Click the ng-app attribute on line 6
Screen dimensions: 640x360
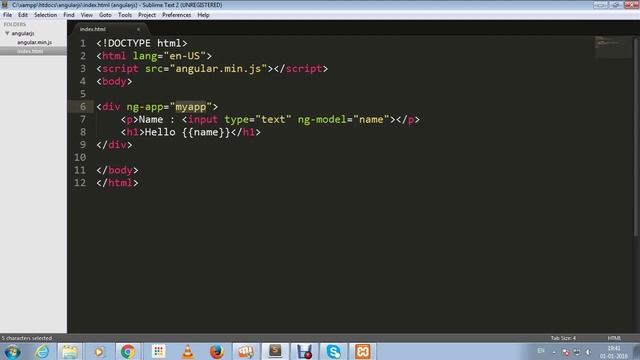coord(145,107)
